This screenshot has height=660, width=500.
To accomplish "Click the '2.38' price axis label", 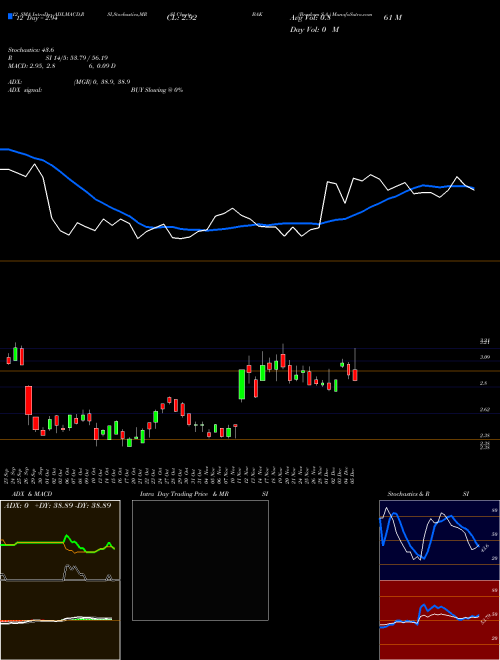I will pos(484,436).
